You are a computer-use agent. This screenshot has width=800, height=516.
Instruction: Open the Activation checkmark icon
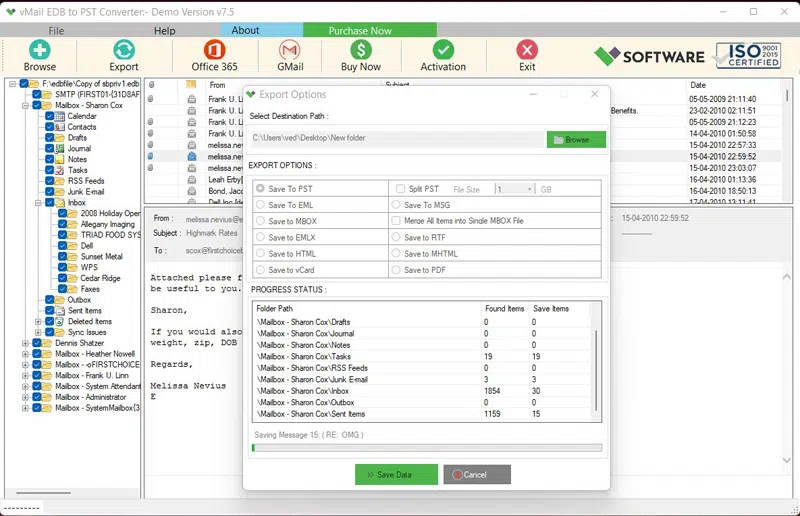coord(443,50)
